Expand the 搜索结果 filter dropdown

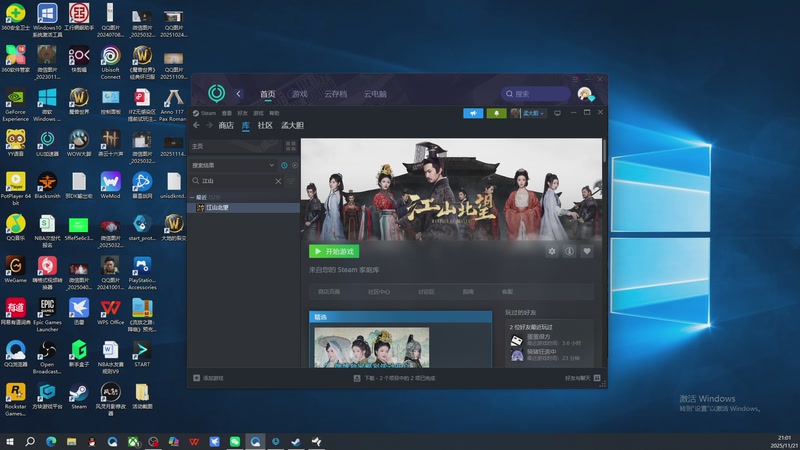click(x=233, y=165)
